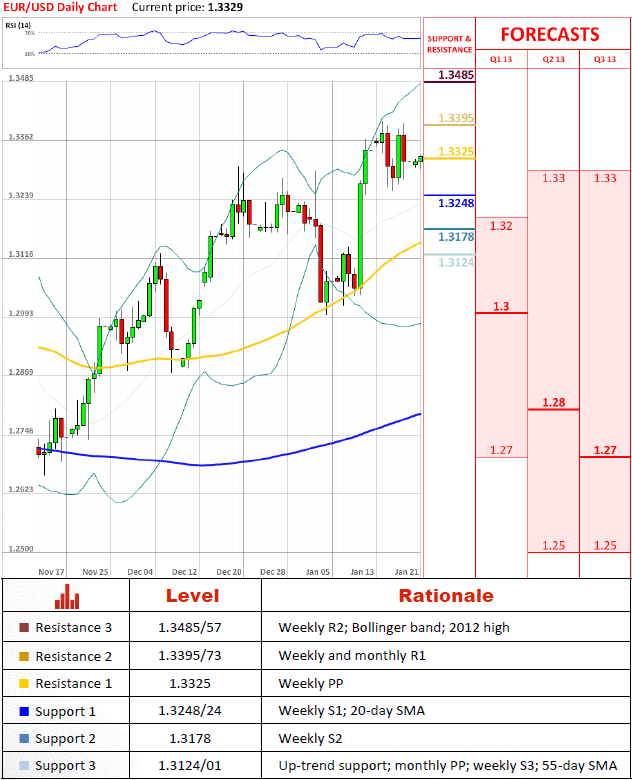Select the EUR/USD Daily Chart title
The width and height of the screenshot is (632, 780).
tap(60, 7)
